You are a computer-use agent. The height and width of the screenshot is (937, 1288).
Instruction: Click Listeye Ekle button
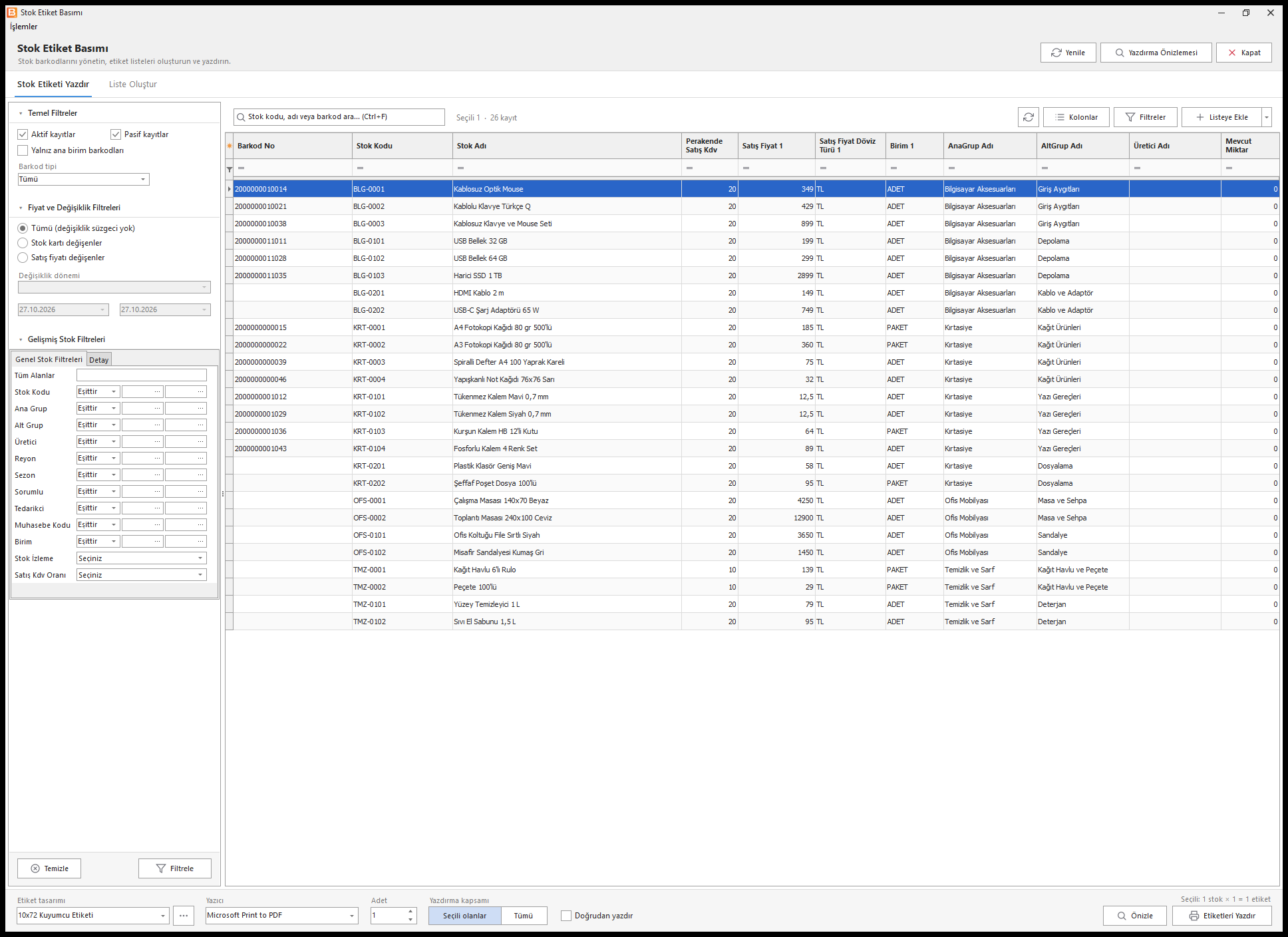1221,117
